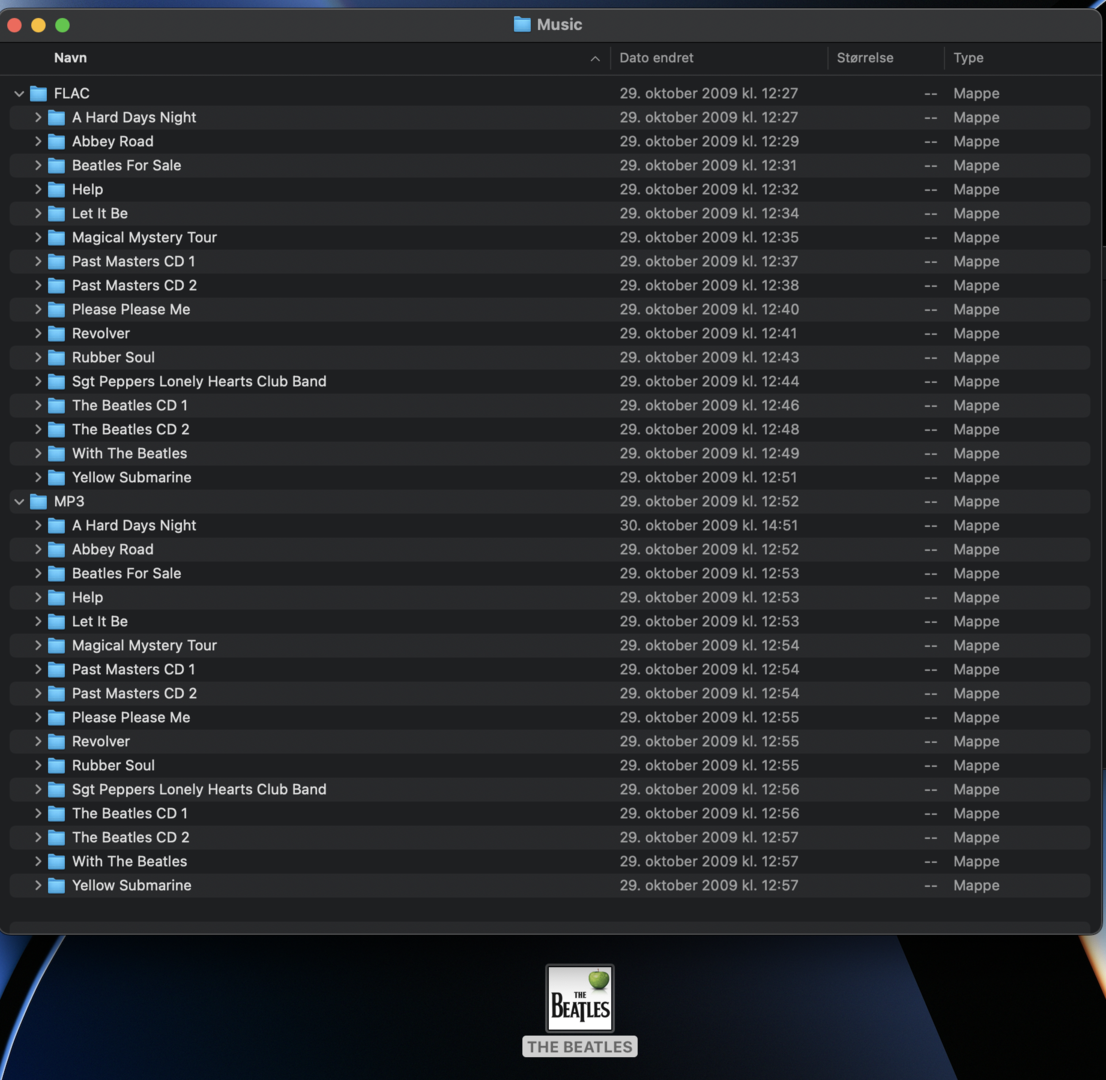The width and height of the screenshot is (1106, 1080).
Task: Click folder icon of MP3 Magical Mystery Tour
Action: click(56, 645)
